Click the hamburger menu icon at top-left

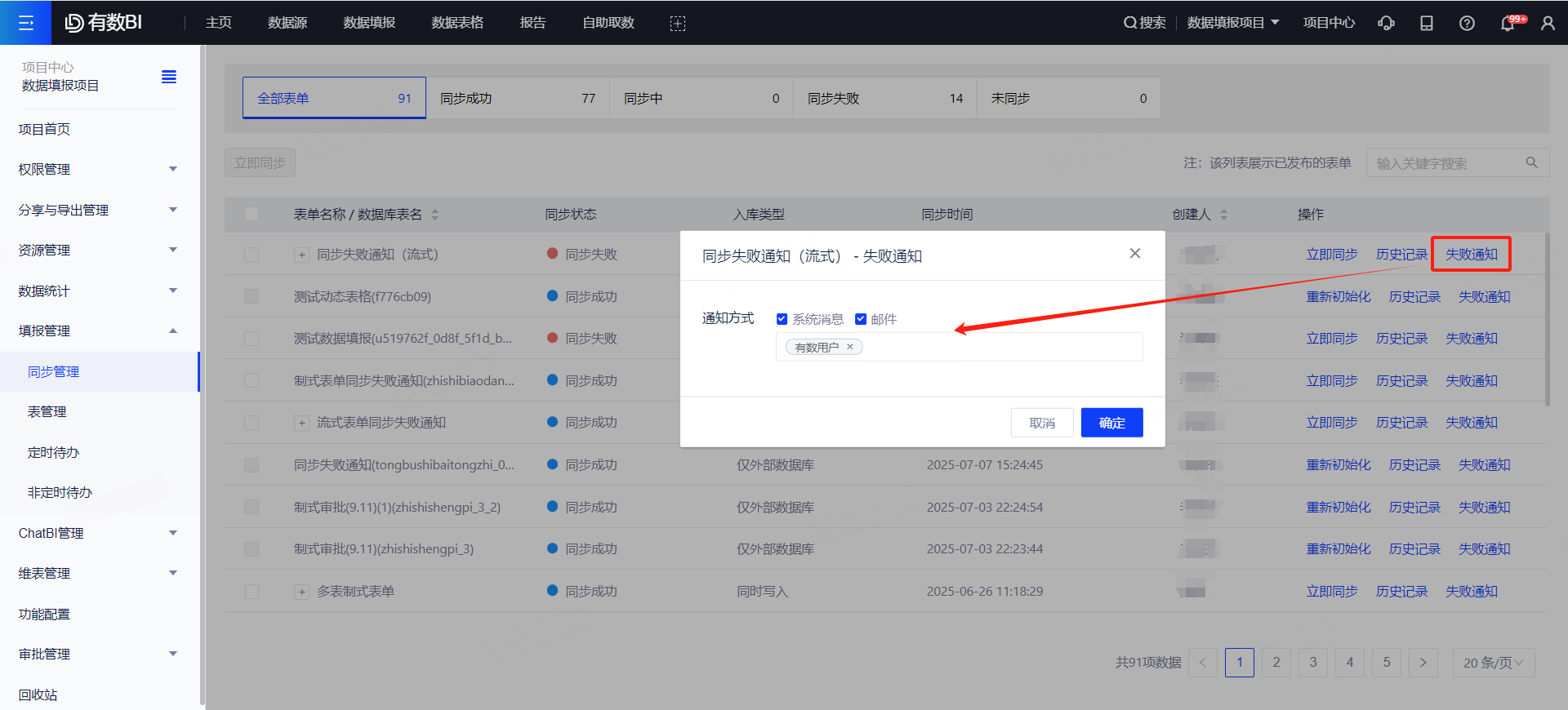25,23
